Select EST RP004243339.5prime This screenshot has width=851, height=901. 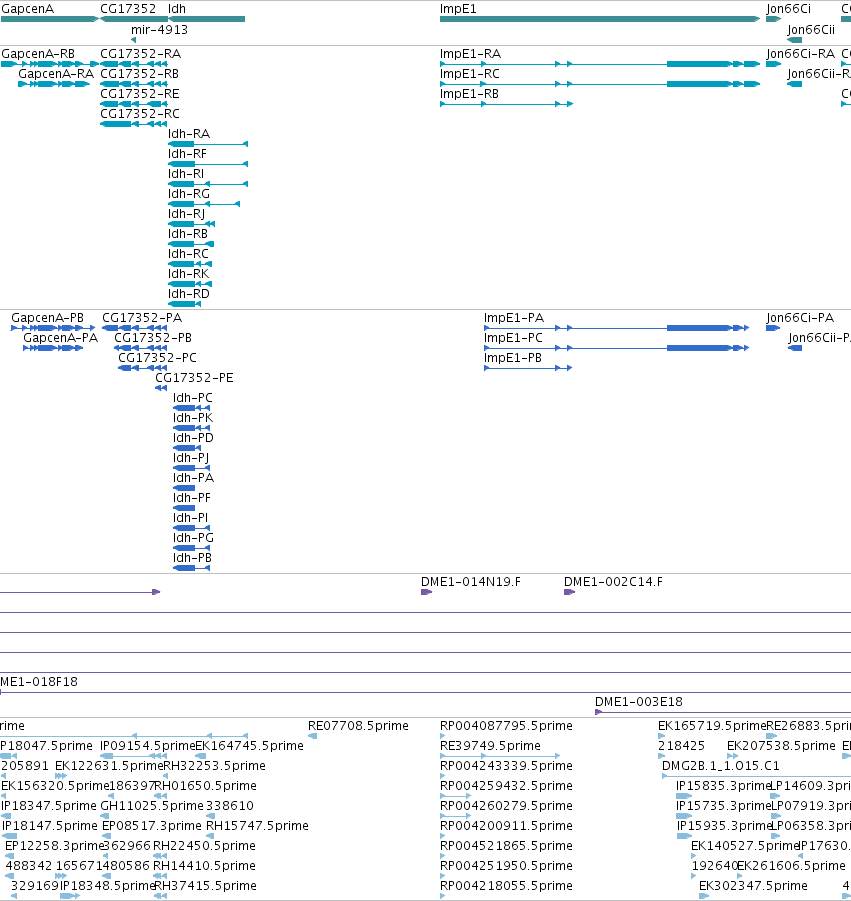442,776
